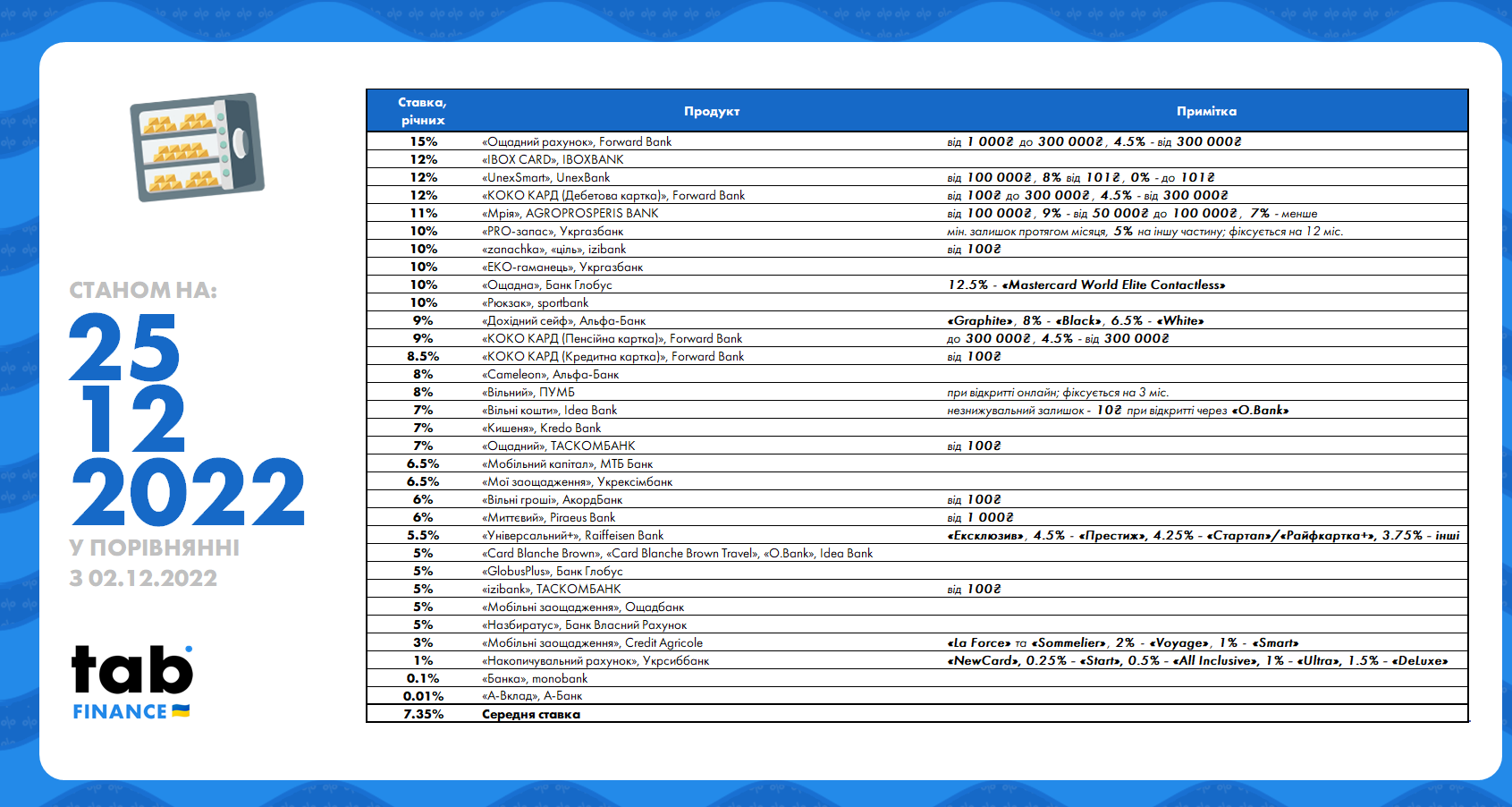Click '«IBOX CARD», IBOXBANK' product row

tap(553, 159)
